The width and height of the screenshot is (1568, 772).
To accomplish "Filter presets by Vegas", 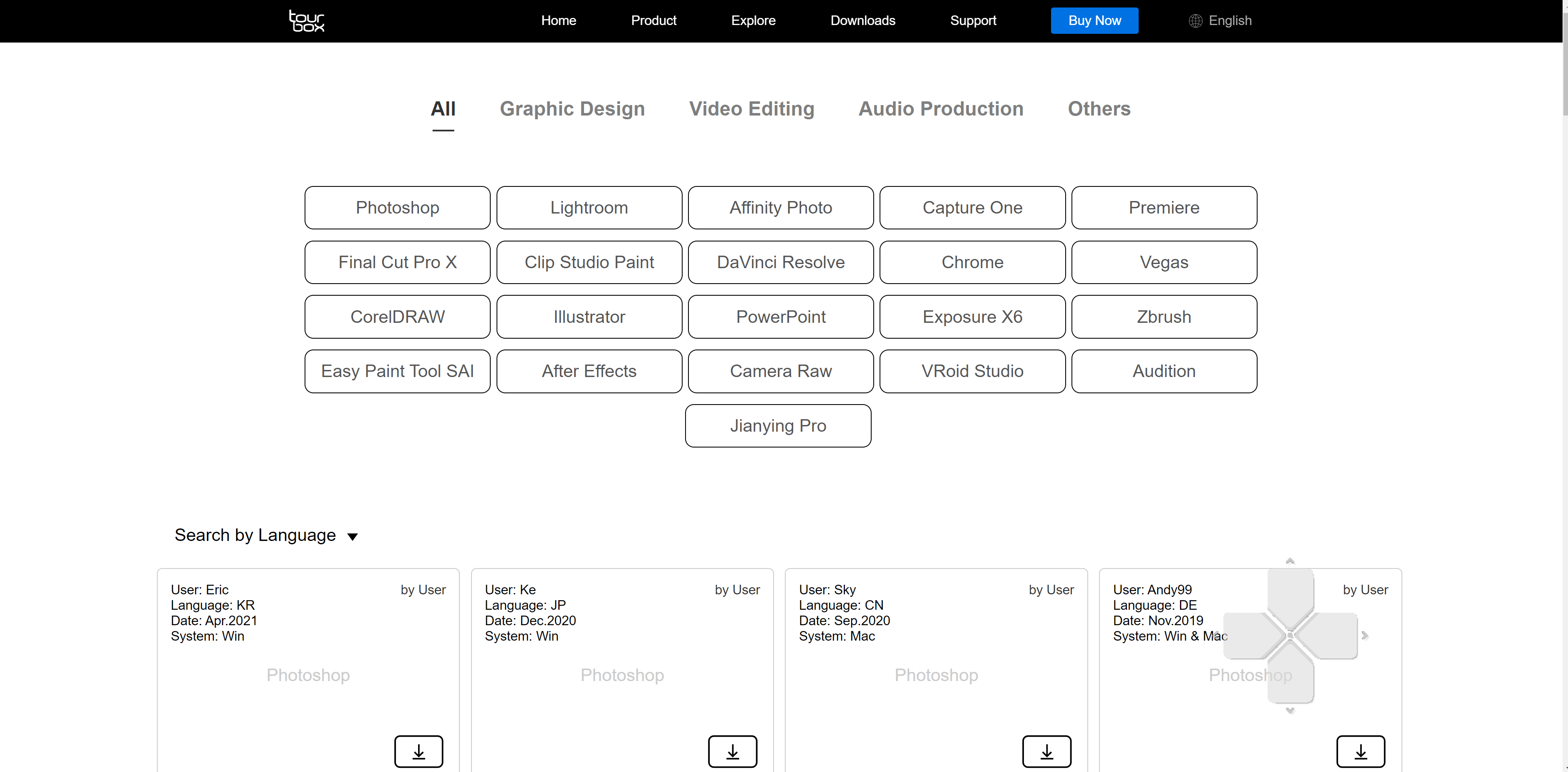I will tap(1165, 262).
